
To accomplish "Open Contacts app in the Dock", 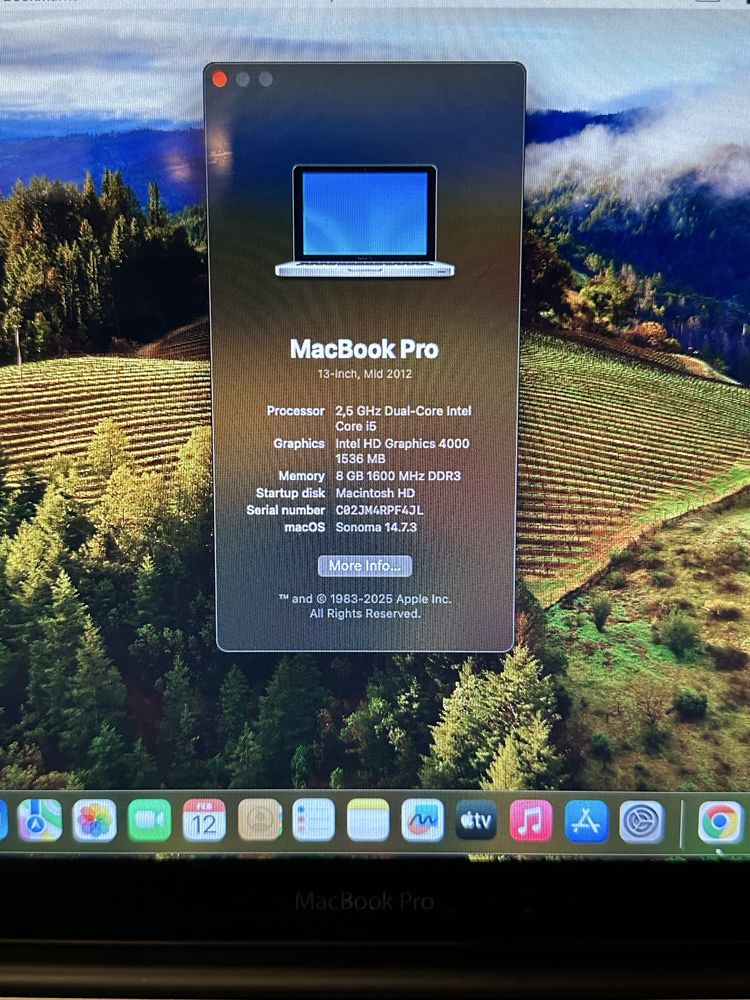I will 260,820.
